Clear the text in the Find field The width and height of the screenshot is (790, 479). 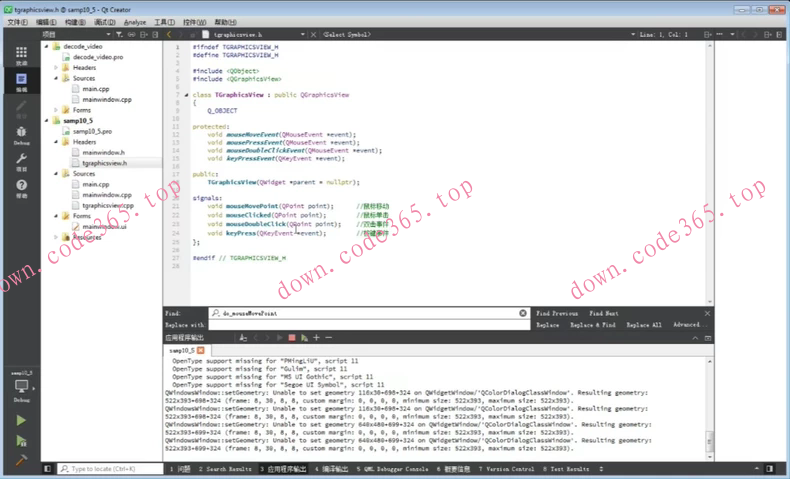[x=523, y=313]
